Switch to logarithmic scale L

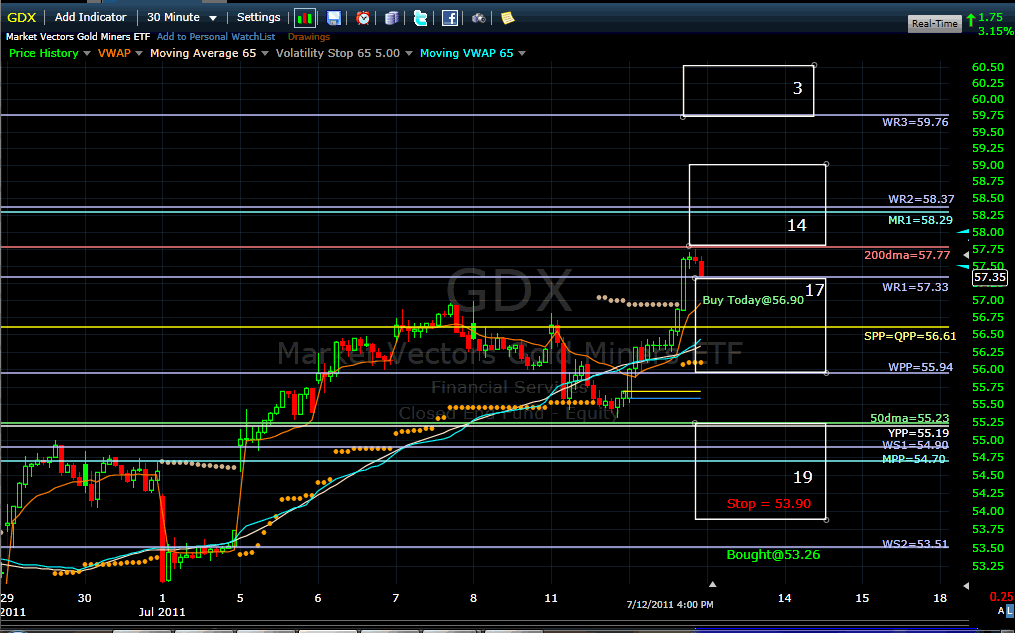coord(1010,610)
